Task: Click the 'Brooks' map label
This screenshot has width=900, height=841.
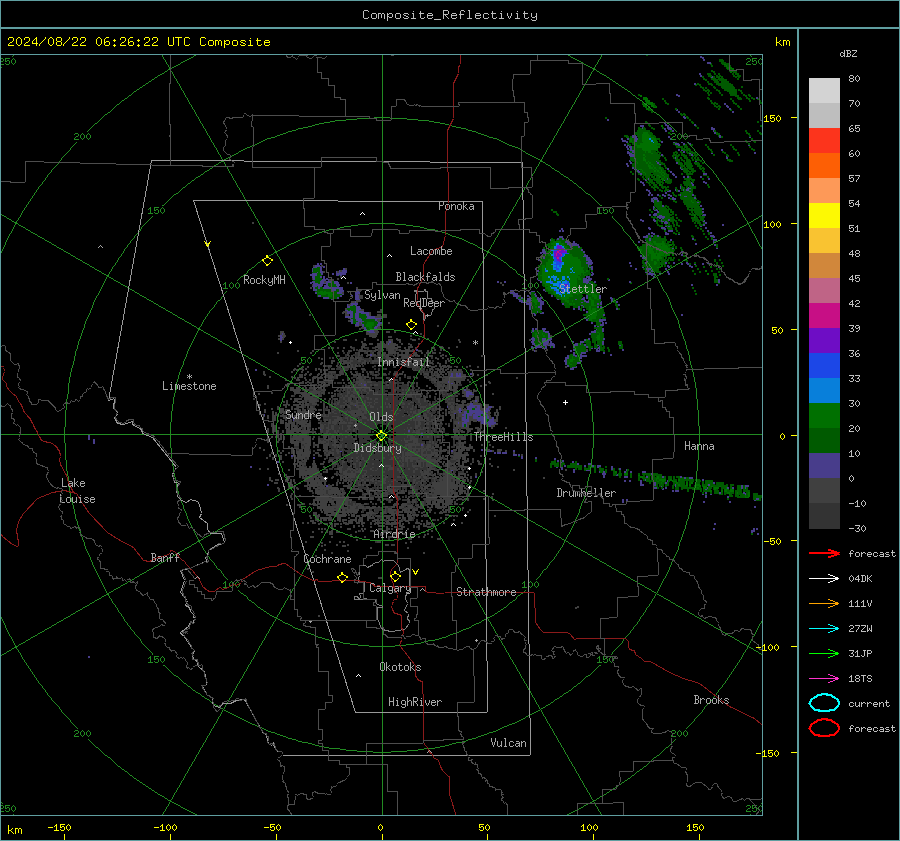Action: coord(711,700)
